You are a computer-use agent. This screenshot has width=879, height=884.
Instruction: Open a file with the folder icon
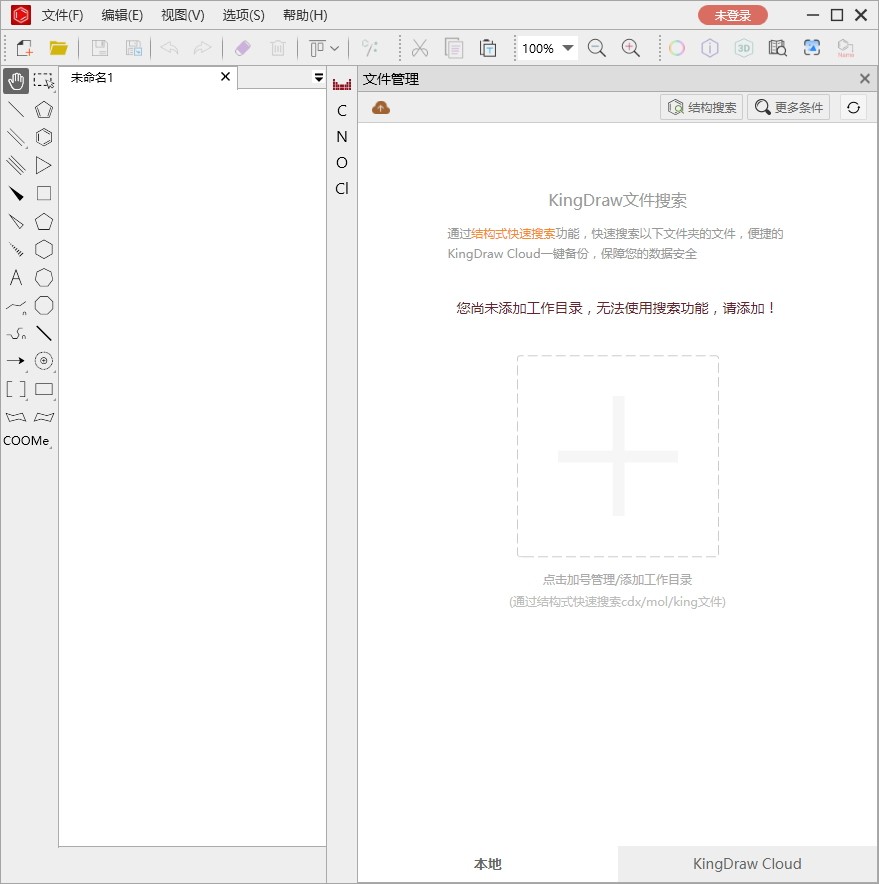click(58, 48)
